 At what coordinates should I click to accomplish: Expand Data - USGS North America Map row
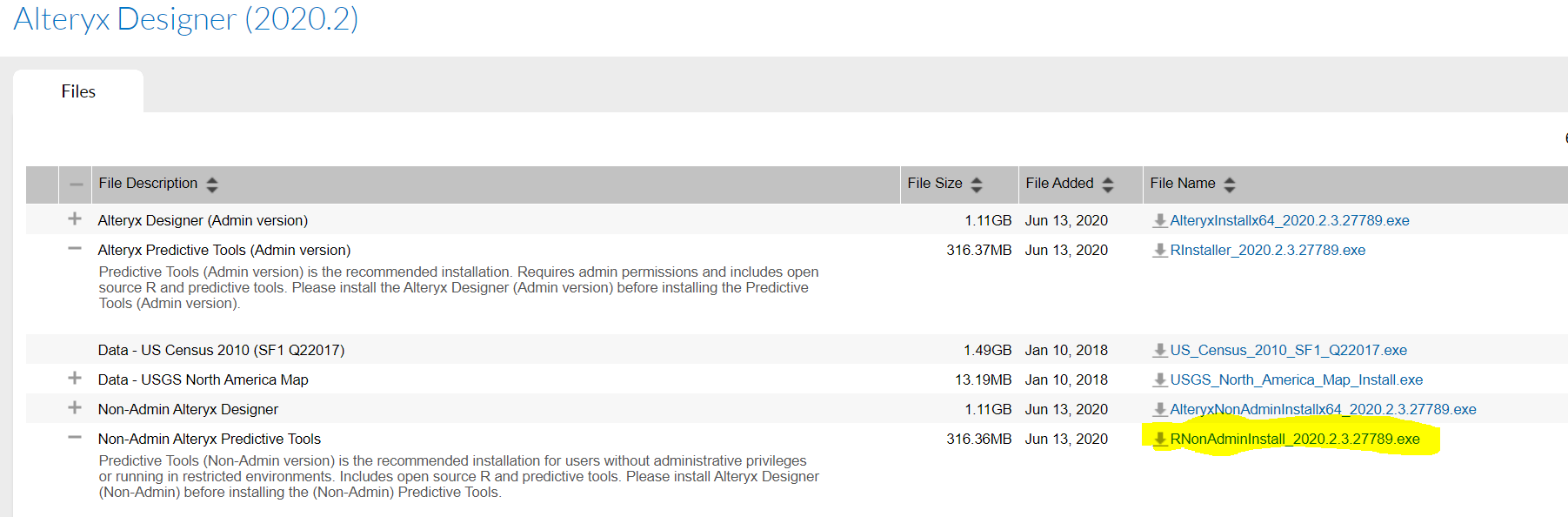click(x=75, y=379)
